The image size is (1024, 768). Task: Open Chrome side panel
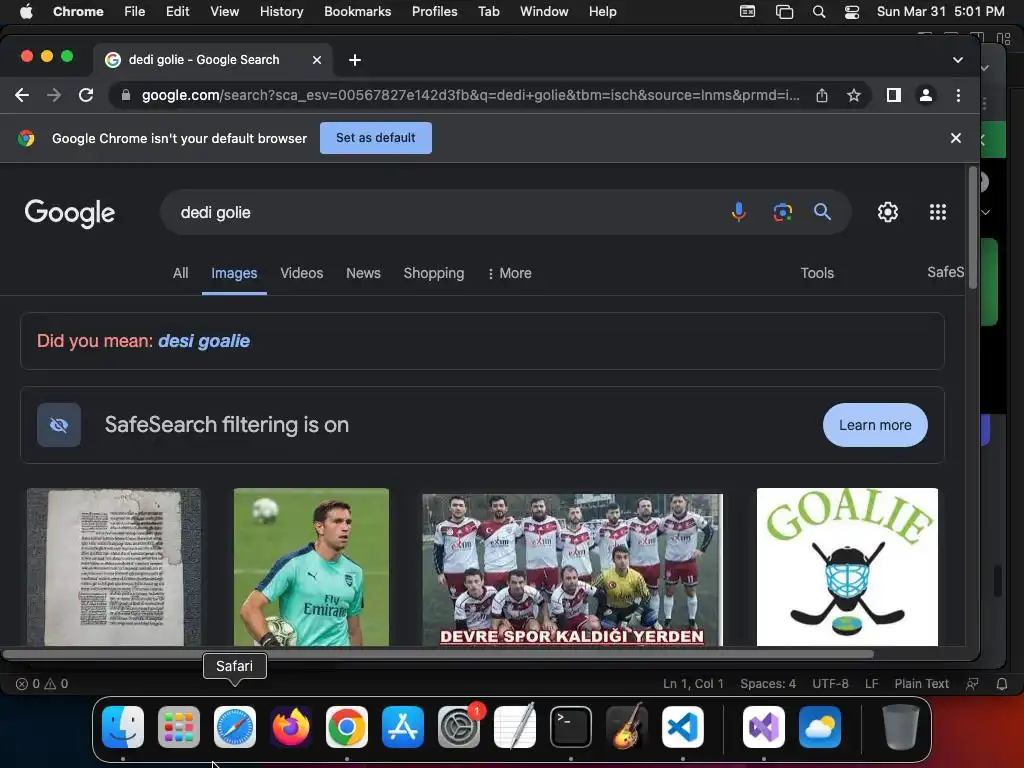[893, 95]
